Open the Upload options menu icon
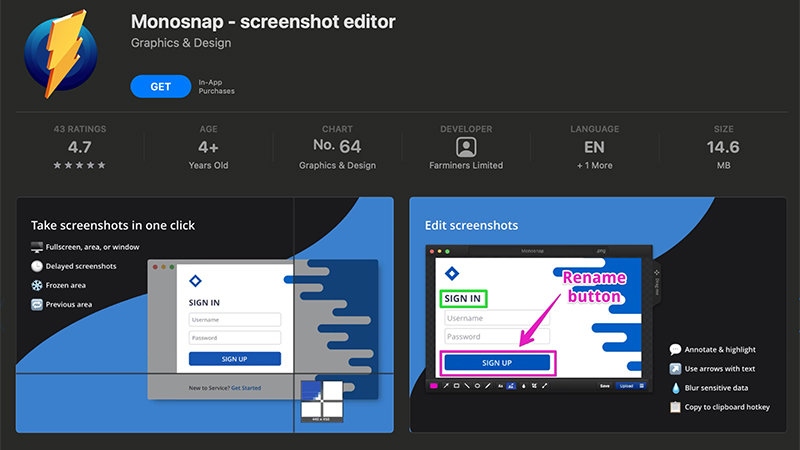 coord(642,386)
